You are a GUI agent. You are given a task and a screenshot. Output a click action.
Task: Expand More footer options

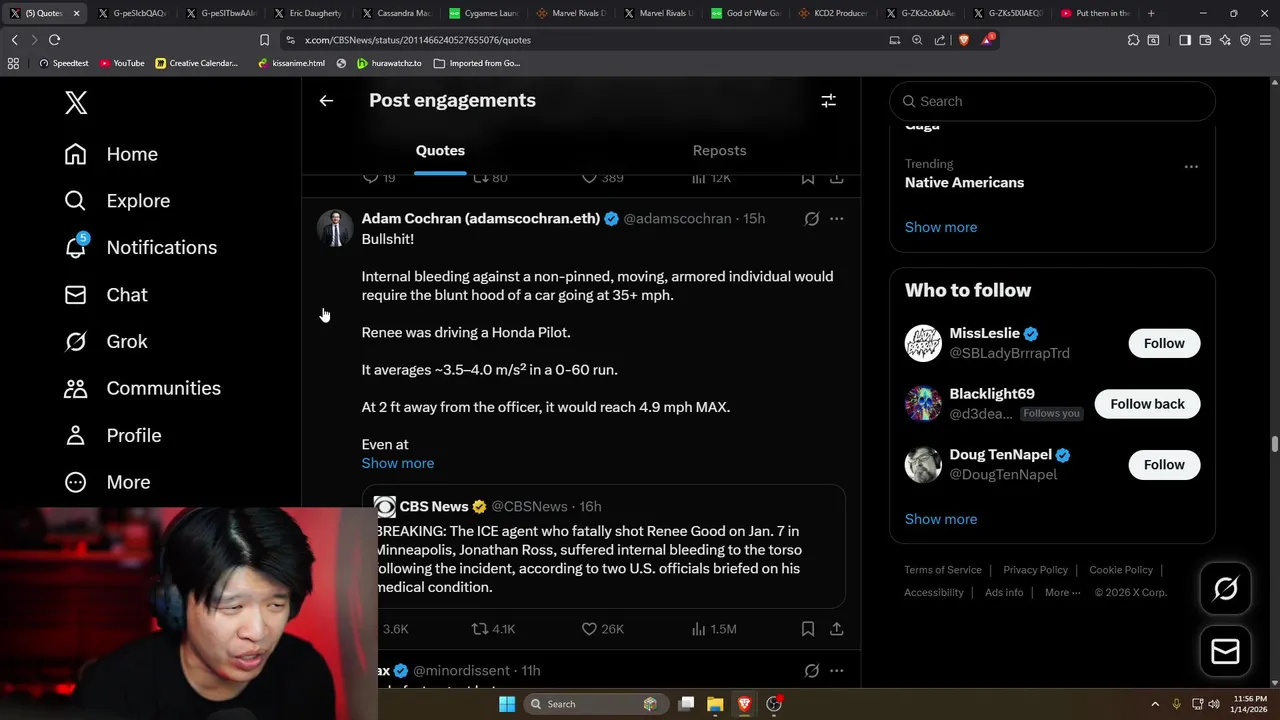coord(1062,593)
